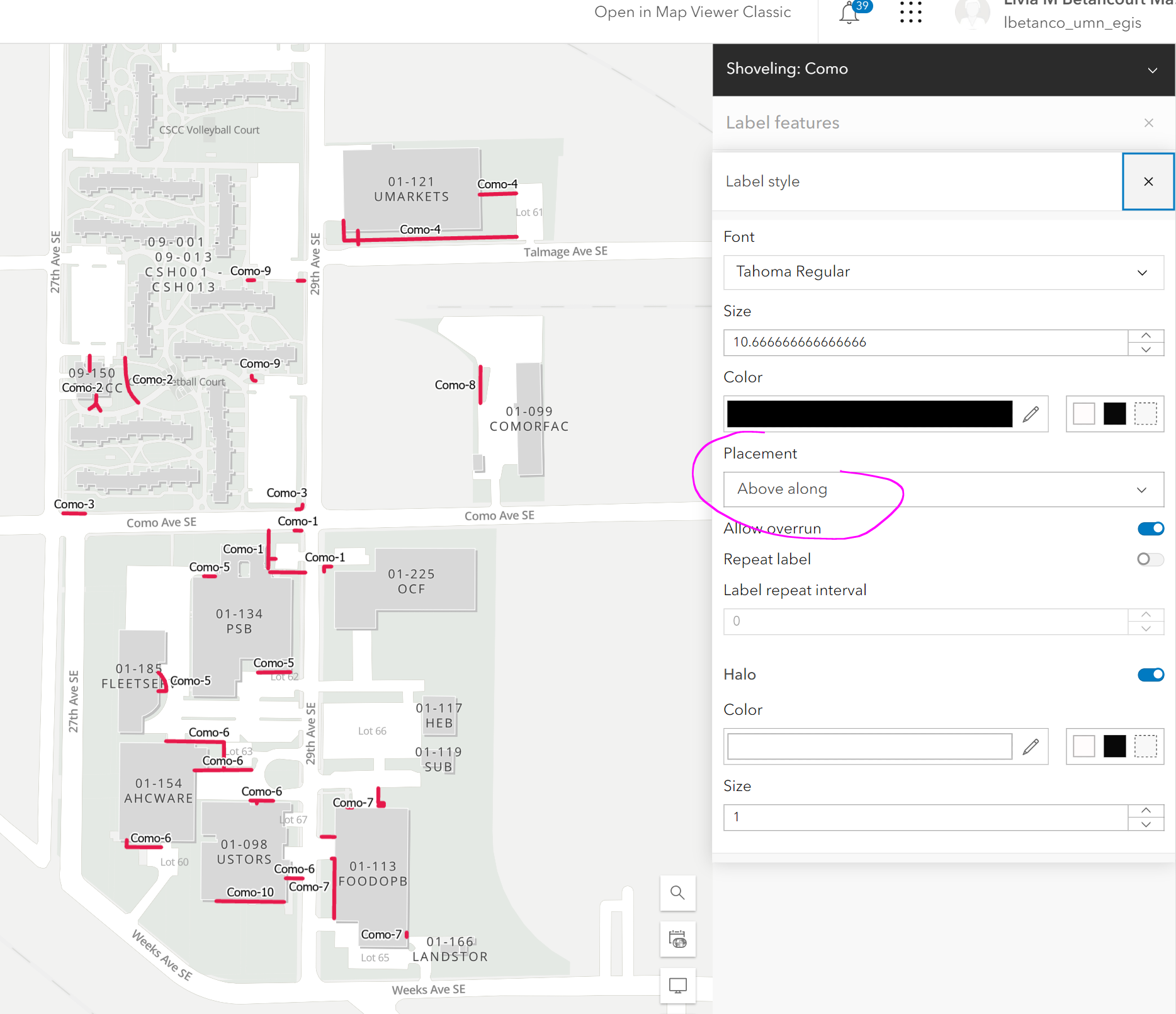The width and height of the screenshot is (1176, 1014).
Task: Close the Label features panel
Action: pos(1149,123)
